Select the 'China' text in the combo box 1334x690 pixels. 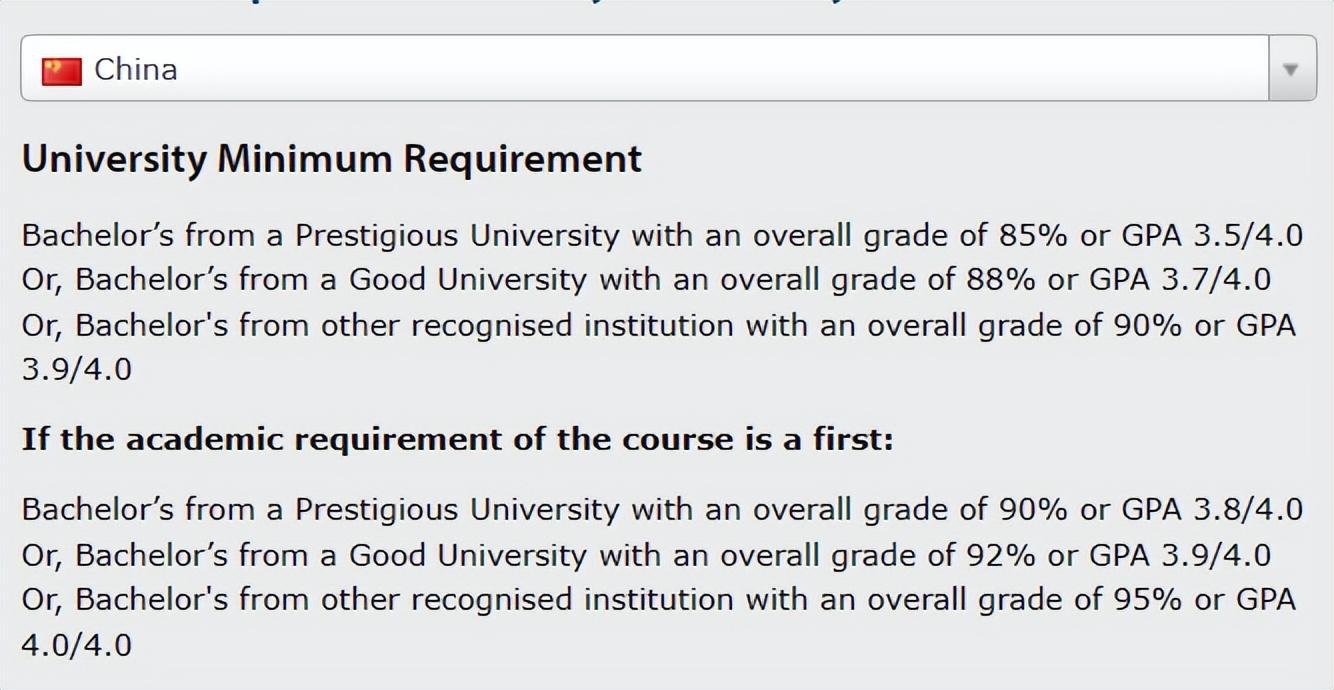pyautogui.click(x=136, y=69)
